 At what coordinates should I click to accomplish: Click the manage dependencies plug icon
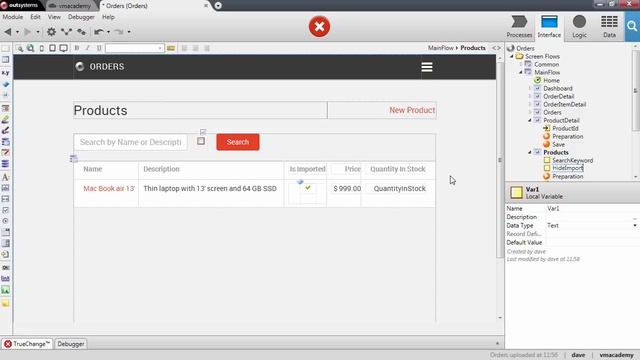point(82,32)
